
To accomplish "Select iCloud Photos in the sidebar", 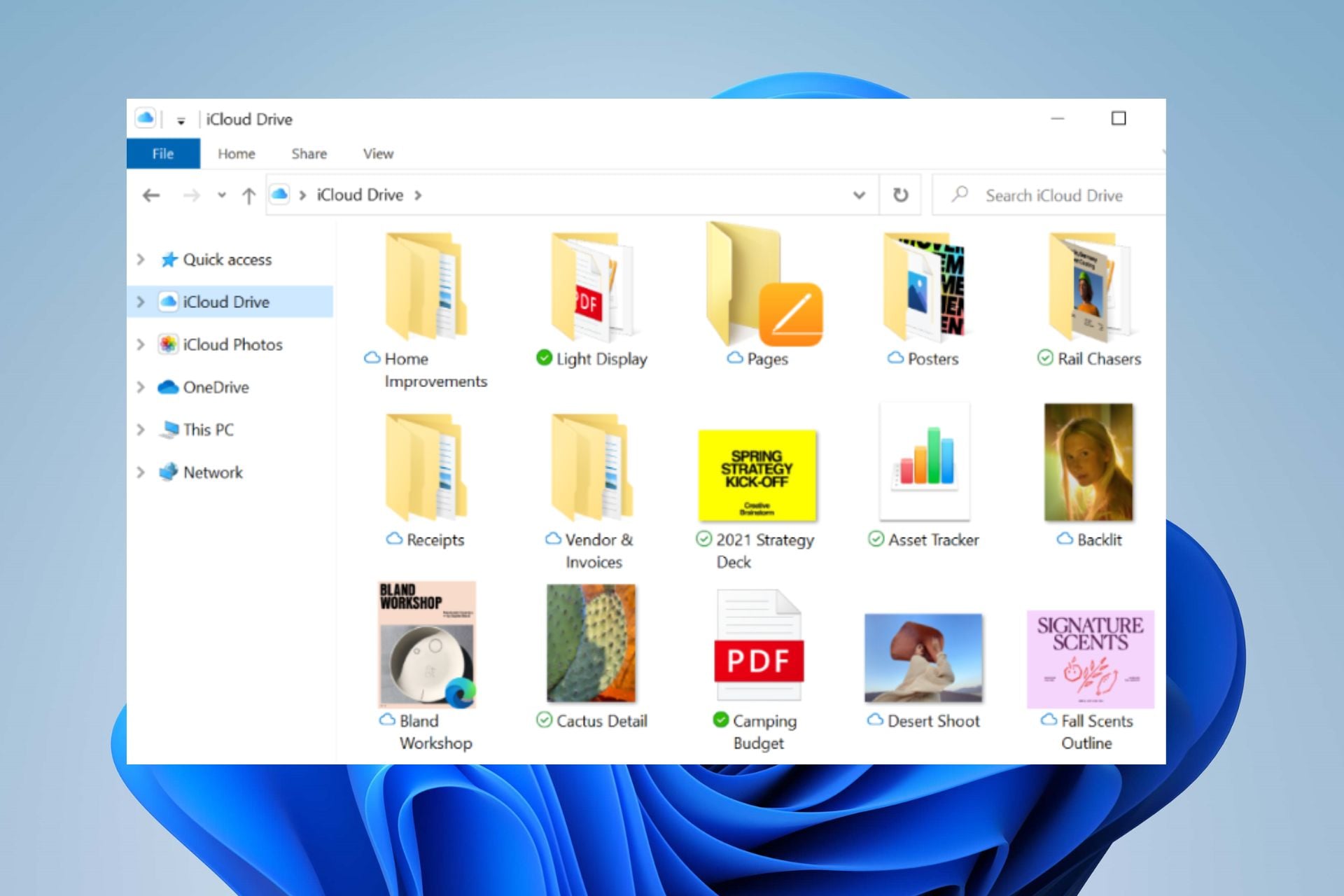I will 232,344.
